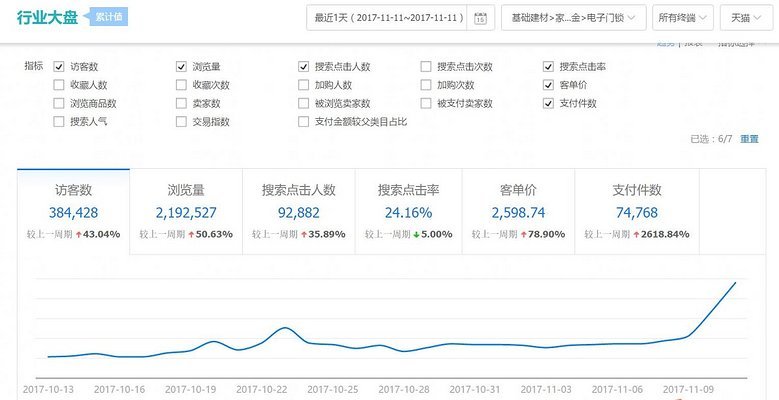Click the date range field 最近1天
779x400 pixels.
[x=386, y=18]
